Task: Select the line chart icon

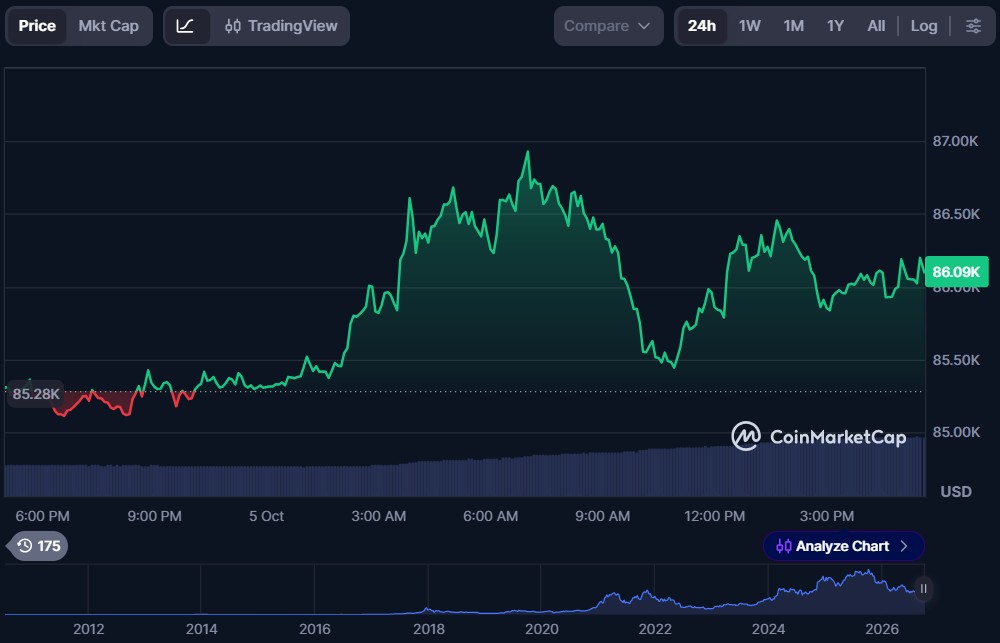Action: pyautogui.click(x=186, y=26)
